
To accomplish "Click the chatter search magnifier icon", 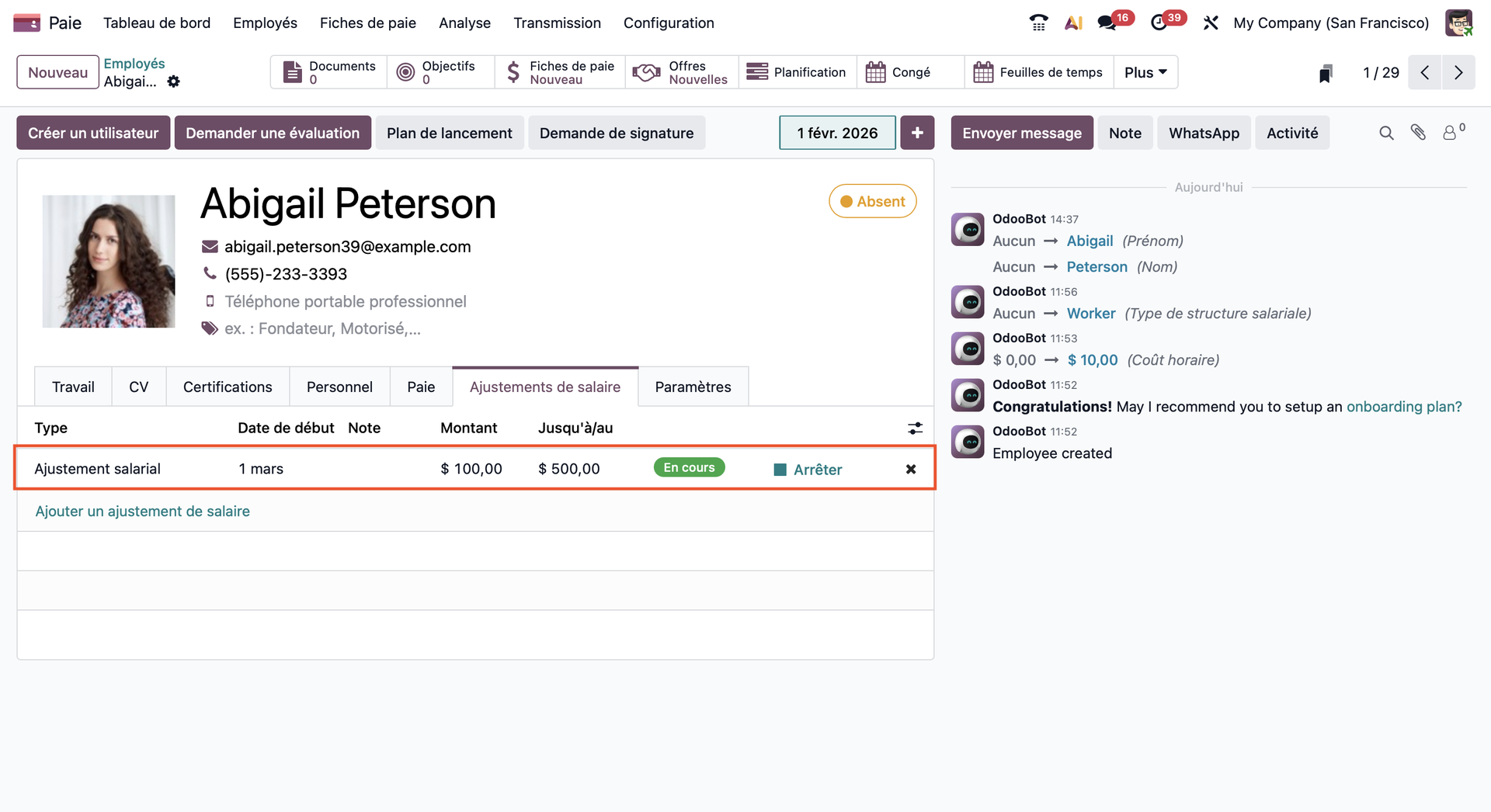I will [1386, 134].
